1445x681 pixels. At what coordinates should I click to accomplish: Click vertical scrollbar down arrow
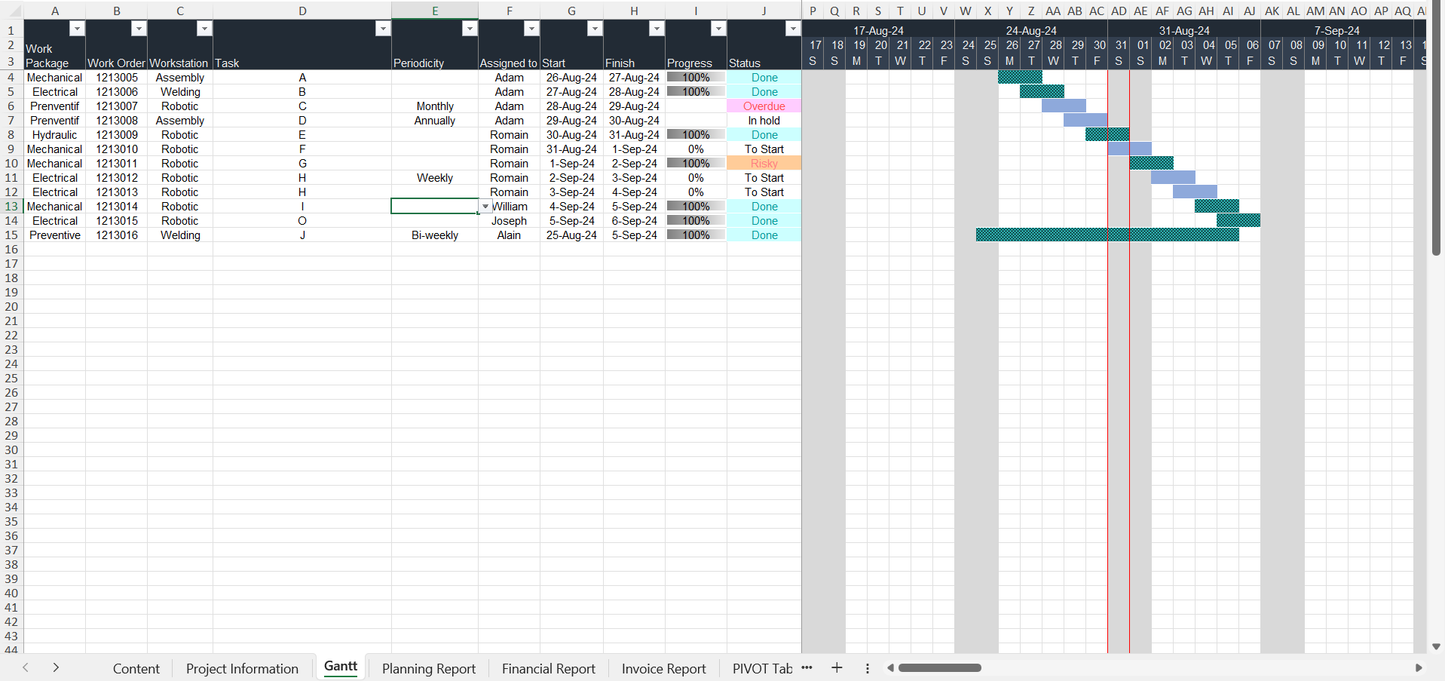pyautogui.click(x=1437, y=647)
